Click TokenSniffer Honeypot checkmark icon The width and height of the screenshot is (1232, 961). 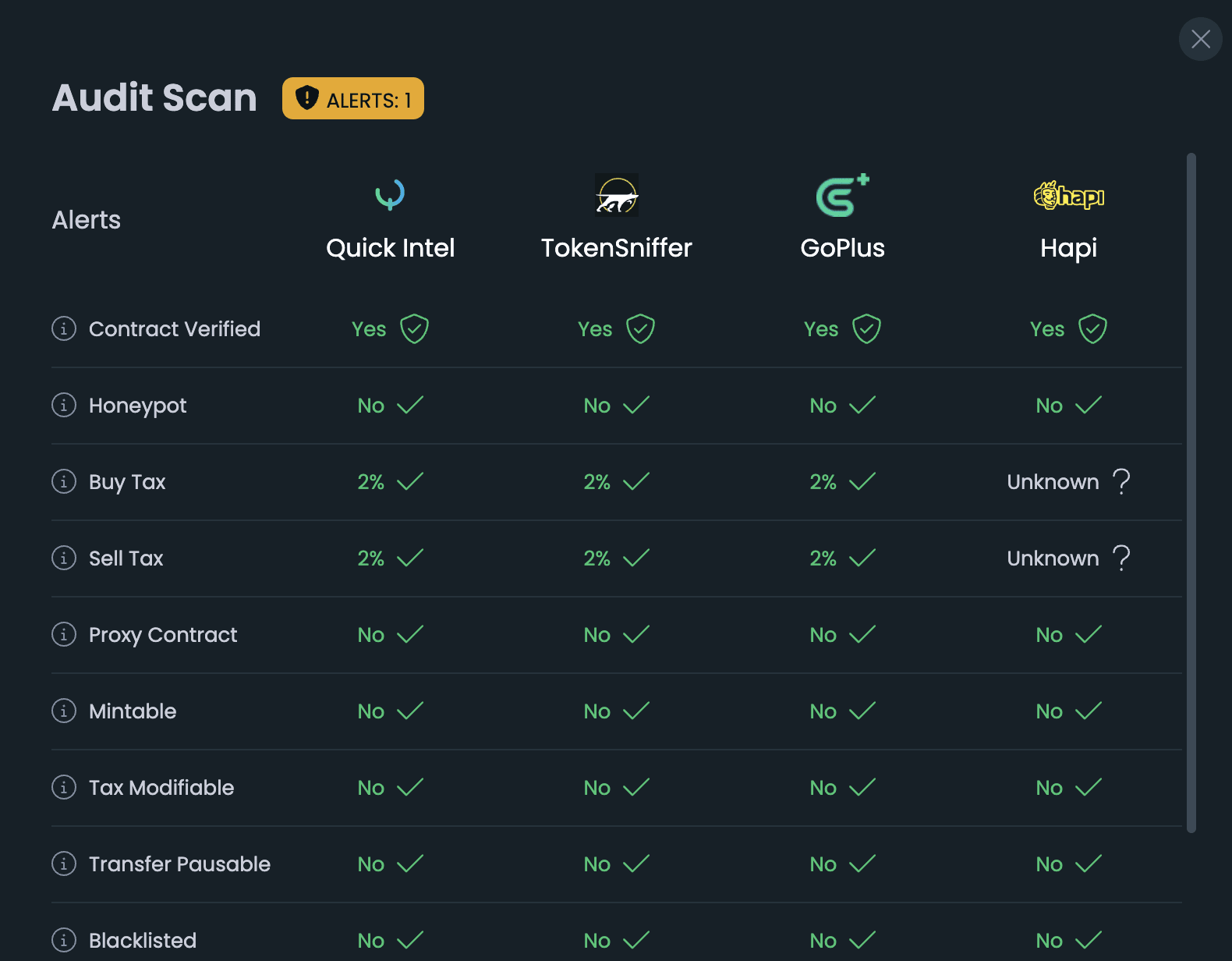(x=636, y=405)
